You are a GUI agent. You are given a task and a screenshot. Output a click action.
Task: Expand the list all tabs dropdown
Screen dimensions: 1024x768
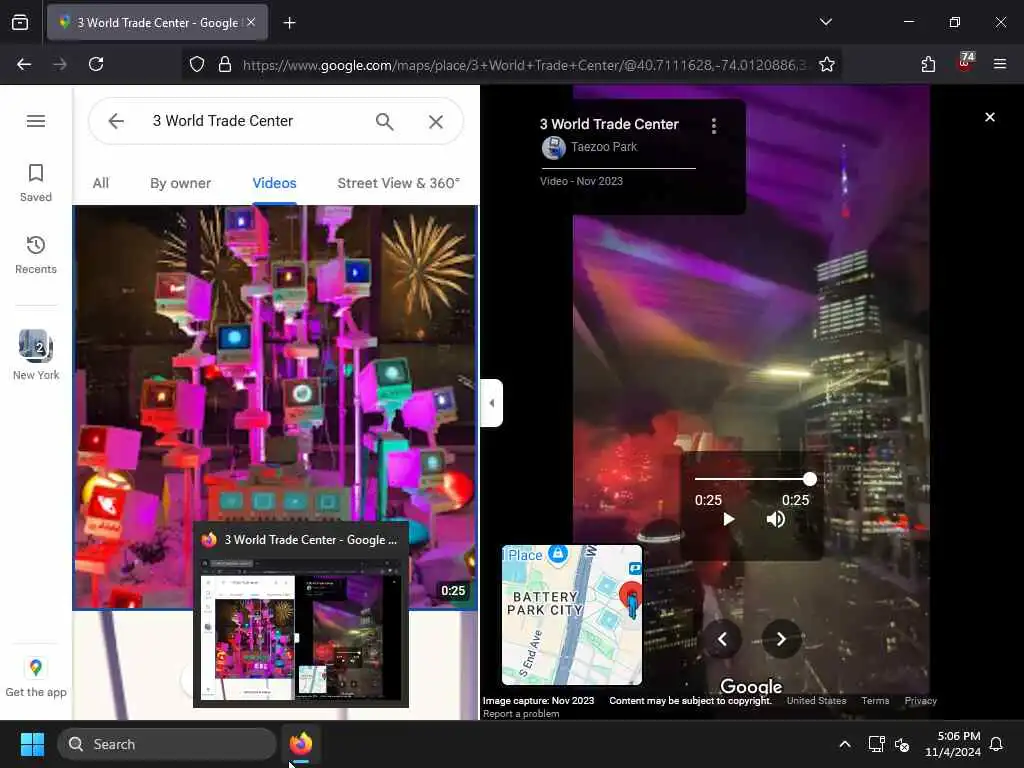[825, 22]
